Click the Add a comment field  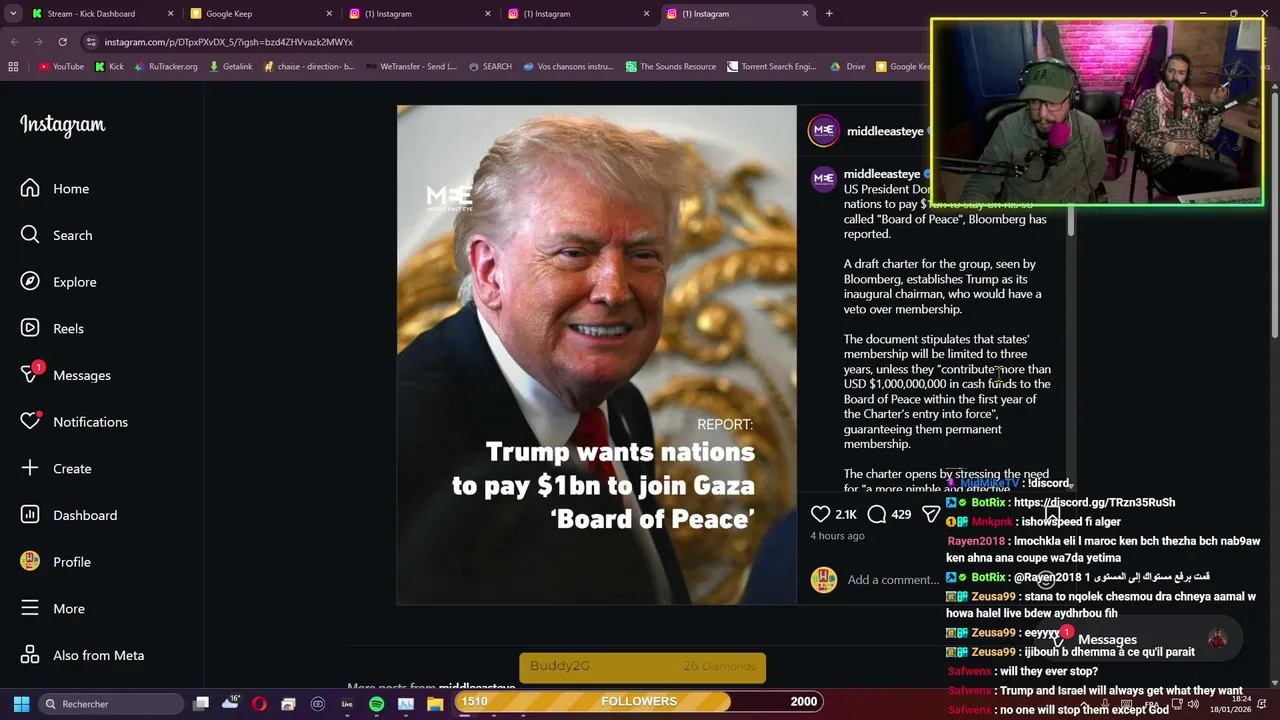point(892,580)
